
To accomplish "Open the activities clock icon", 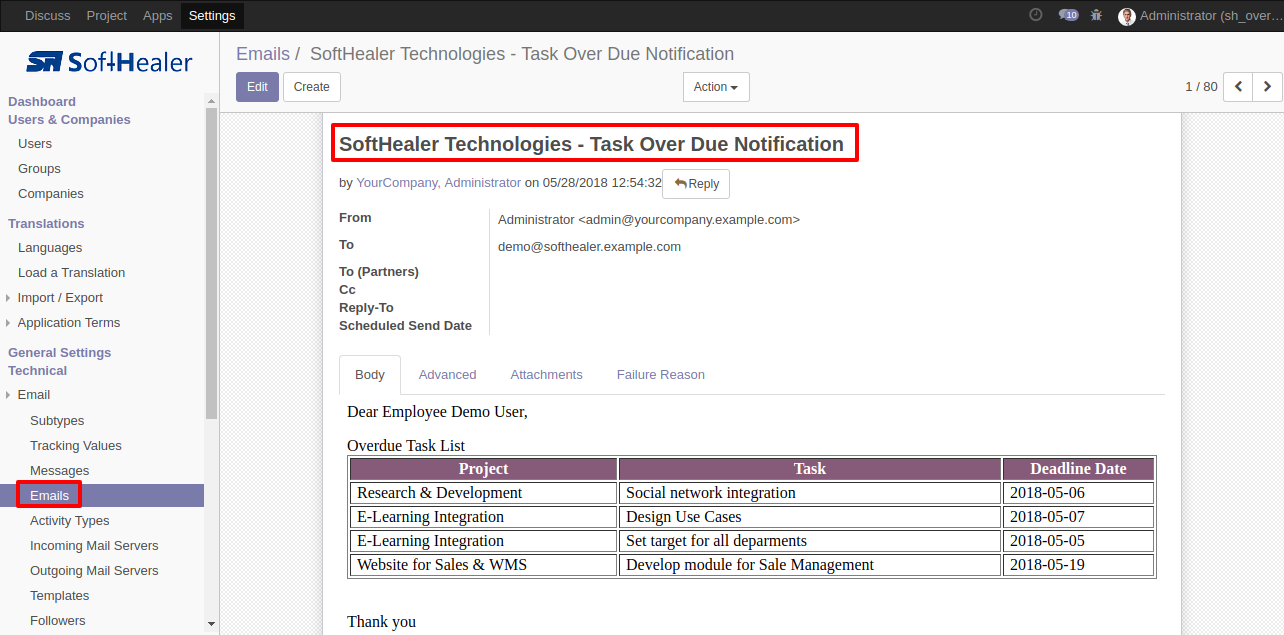I will click(x=1035, y=15).
